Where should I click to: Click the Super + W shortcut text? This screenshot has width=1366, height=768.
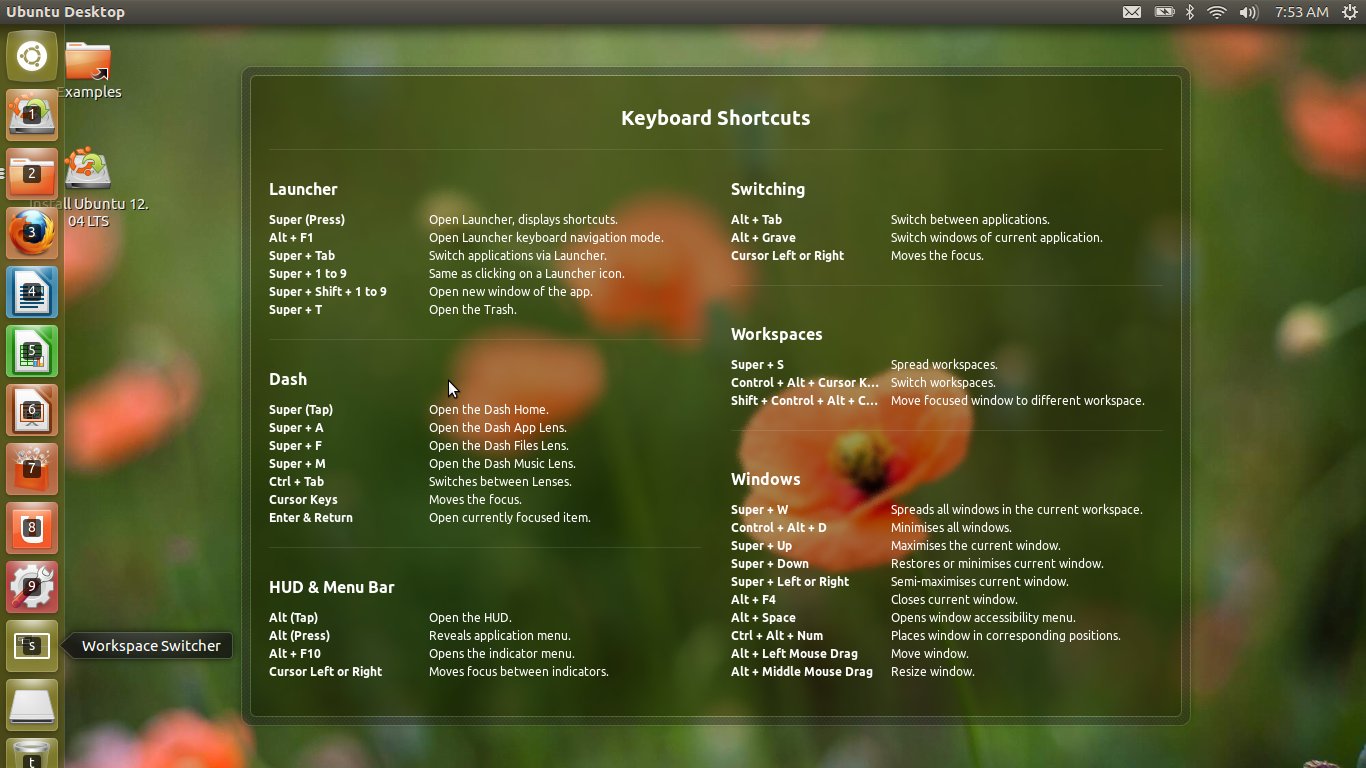[760, 510]
